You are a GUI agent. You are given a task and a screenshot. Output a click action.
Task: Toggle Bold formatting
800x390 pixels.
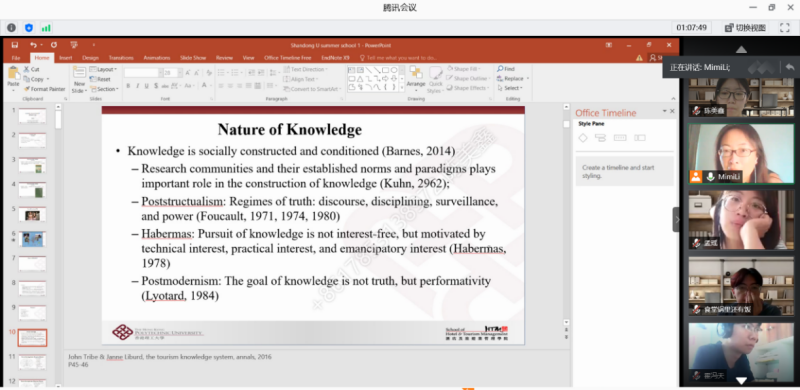tap(129, 86)
